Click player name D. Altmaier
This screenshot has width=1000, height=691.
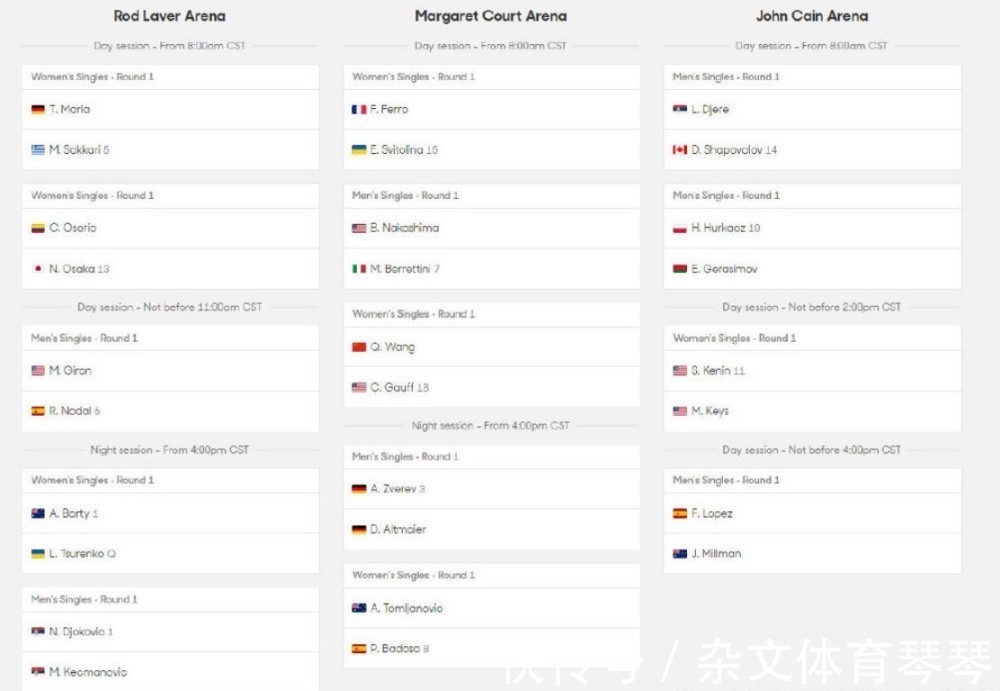point(398,530)
